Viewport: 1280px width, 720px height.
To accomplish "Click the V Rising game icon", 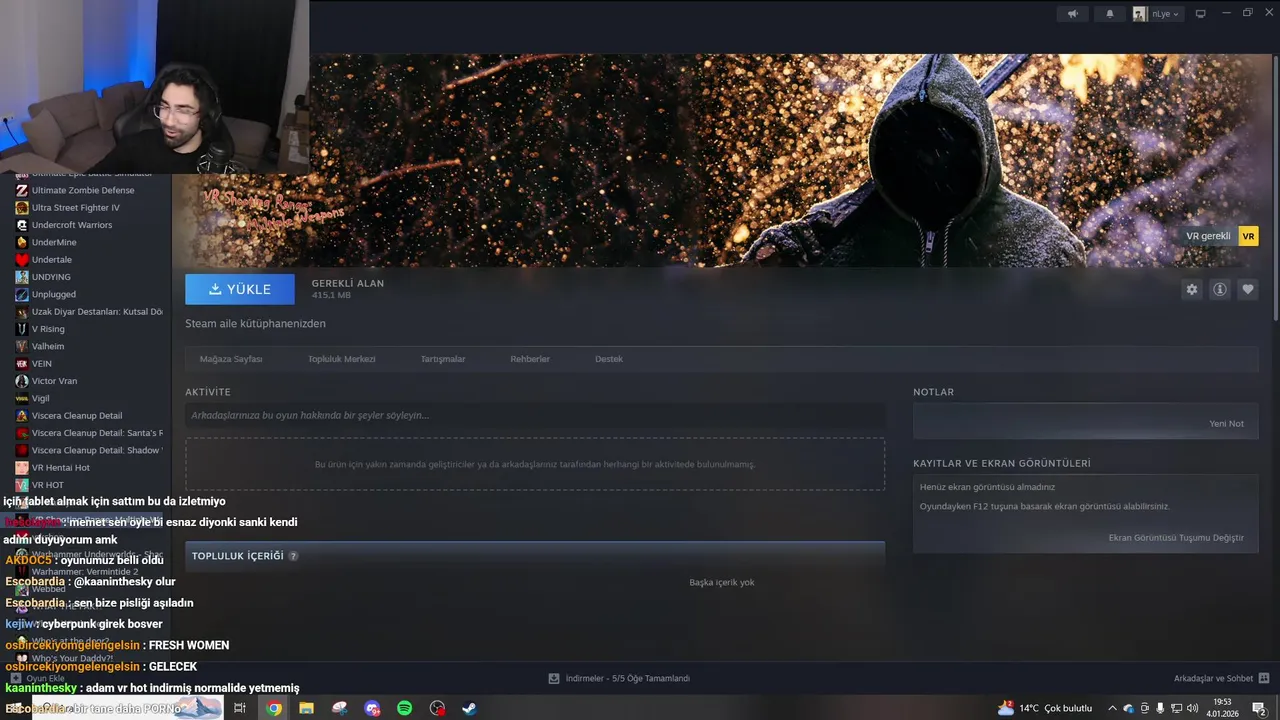I will (x=22, y=329).
